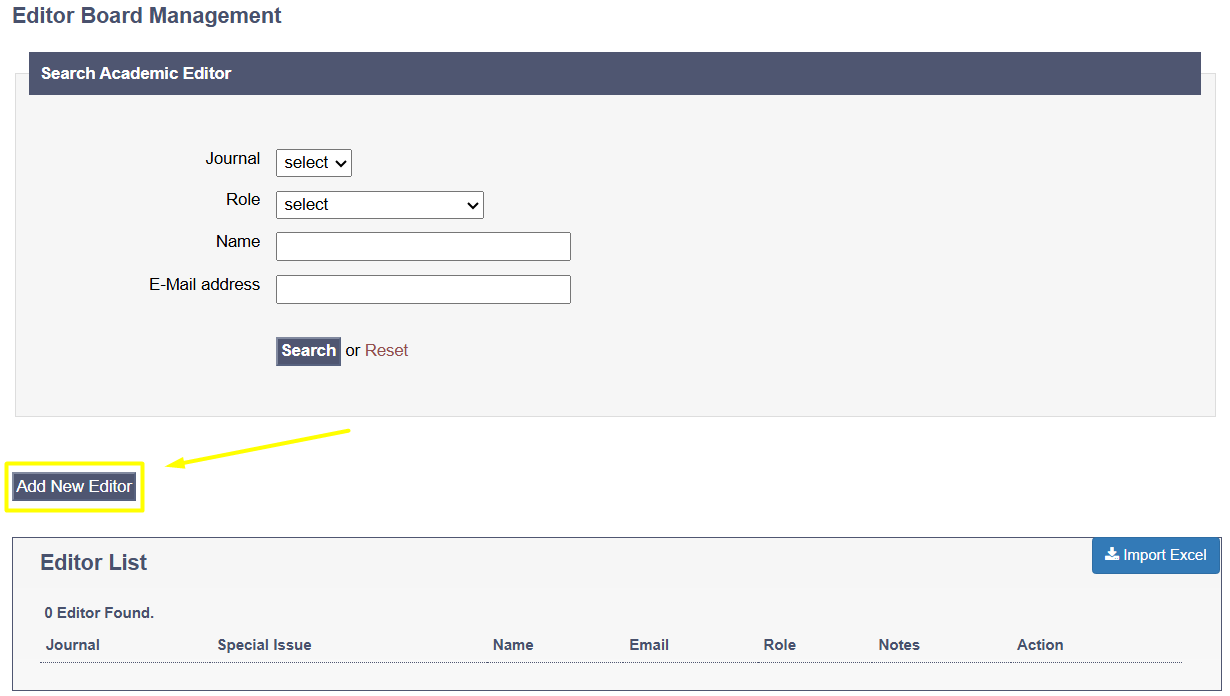Screen dimensions: 1230x696
Task: Click the '0 Editor Found.' result text
Action: coord(99,613)
